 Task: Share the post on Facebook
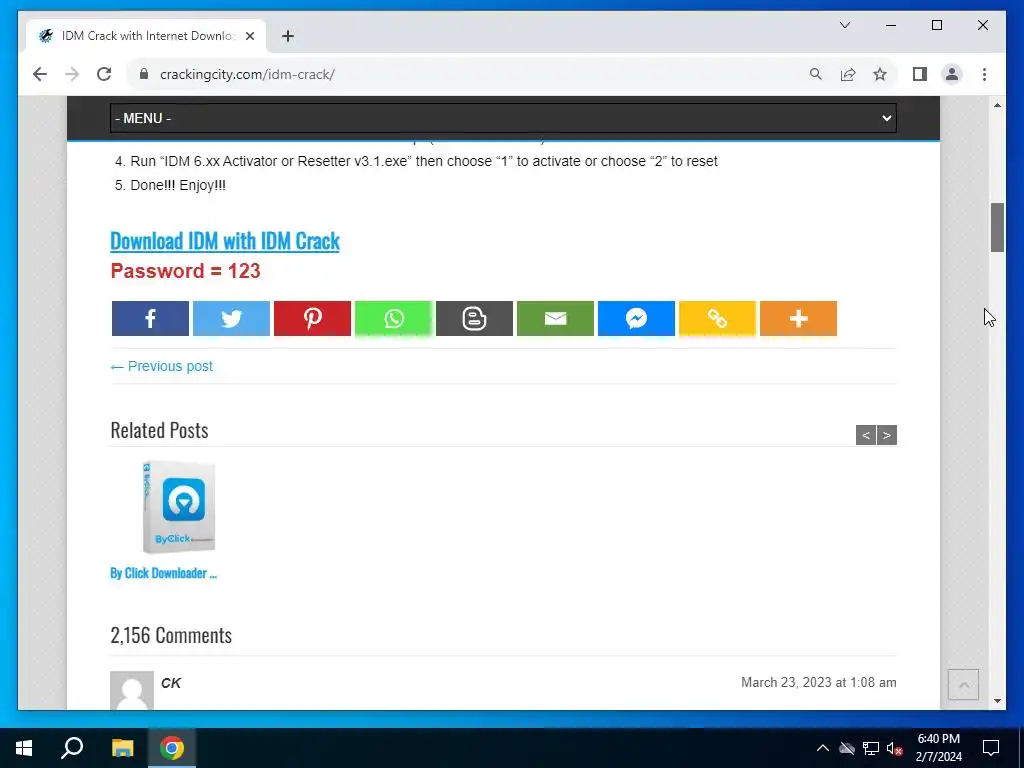click(x=150, y=318)
